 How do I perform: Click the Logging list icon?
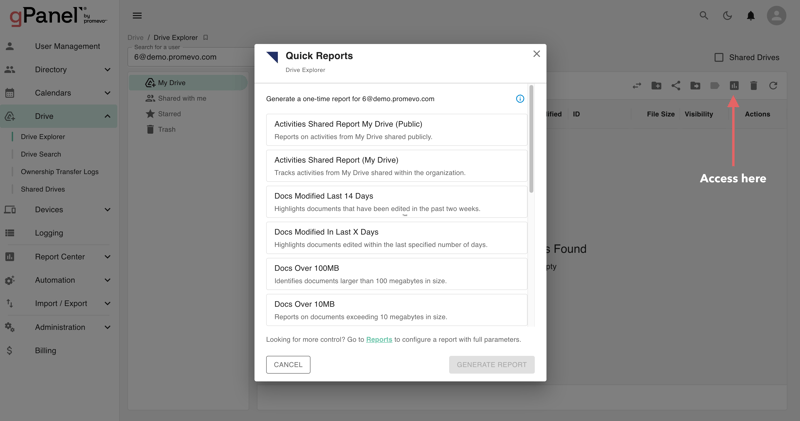[x=10, y=233]
